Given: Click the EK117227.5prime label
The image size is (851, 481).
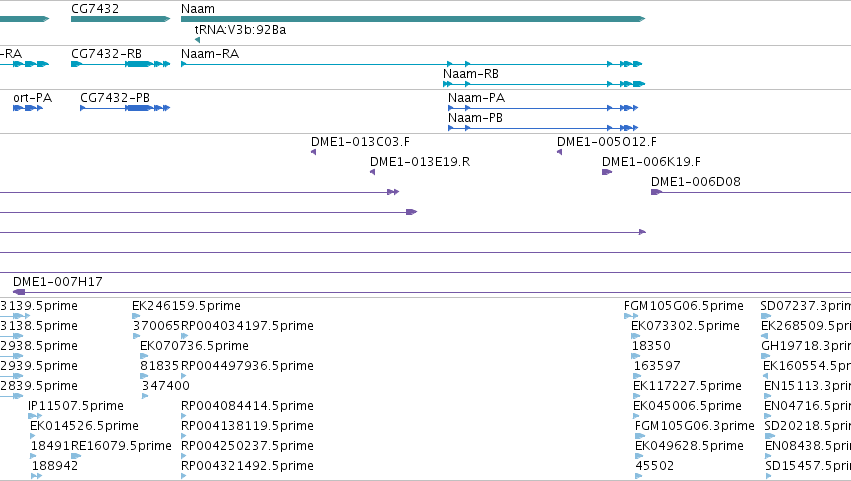Looking at the screenshot, I should pos(688,386).
